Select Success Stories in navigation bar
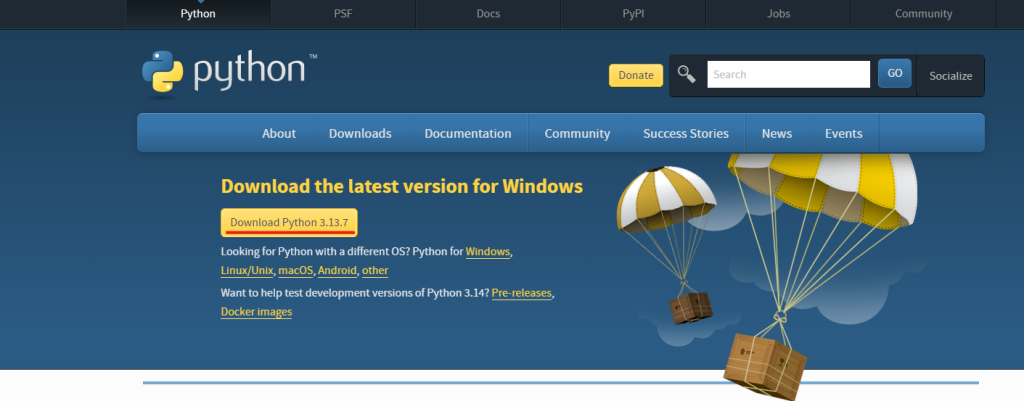This screenshot has width=1024, height=401. click(686, 133)
